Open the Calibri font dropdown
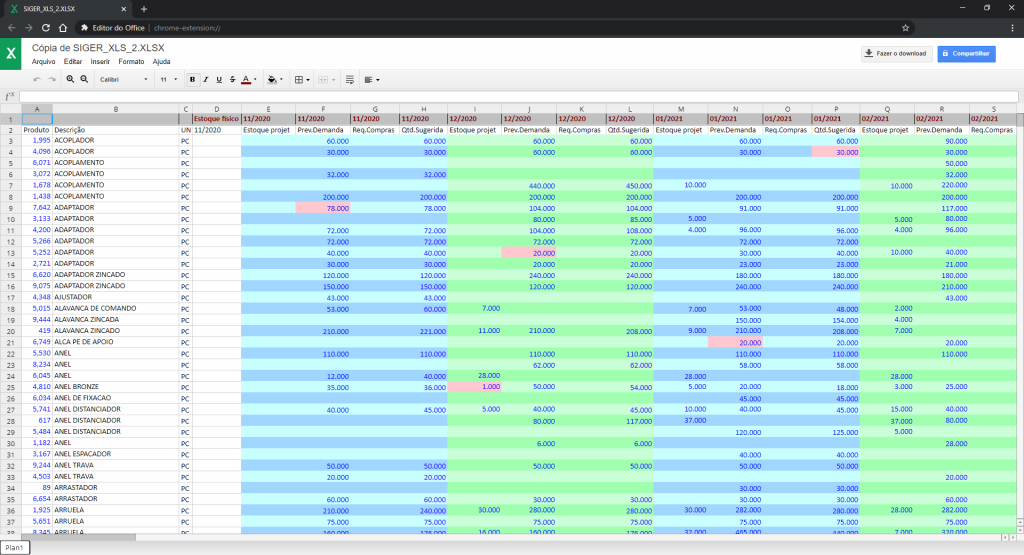The height and width of the screenshot is (555, 1024). pos(122,79)
